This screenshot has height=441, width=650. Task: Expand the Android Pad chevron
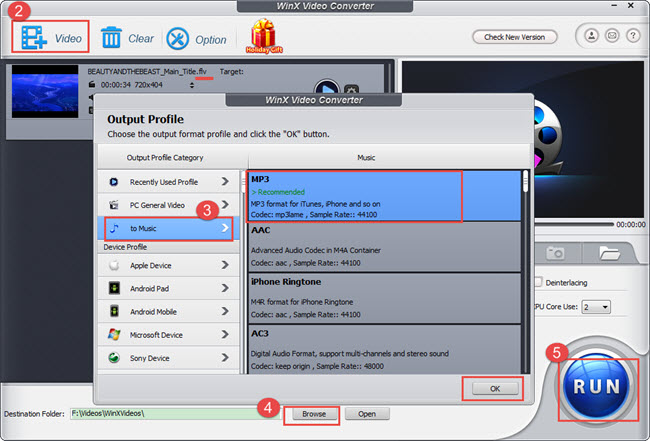[225, 288]
